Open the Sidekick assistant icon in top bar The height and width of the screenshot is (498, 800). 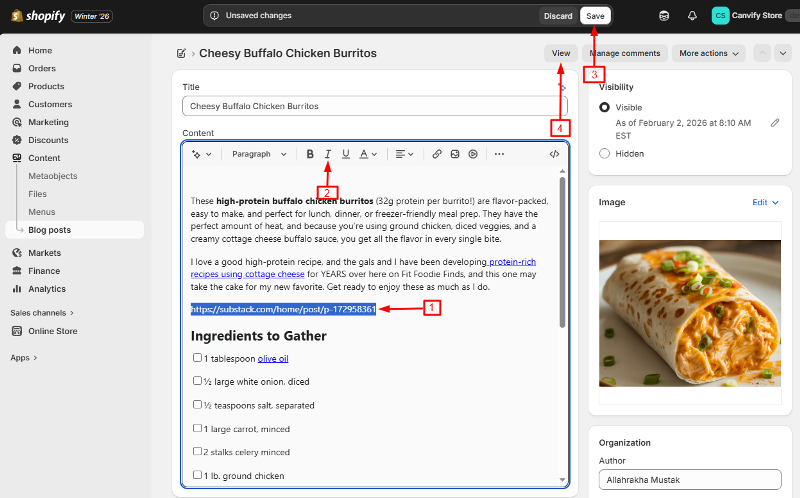point(664,16)
